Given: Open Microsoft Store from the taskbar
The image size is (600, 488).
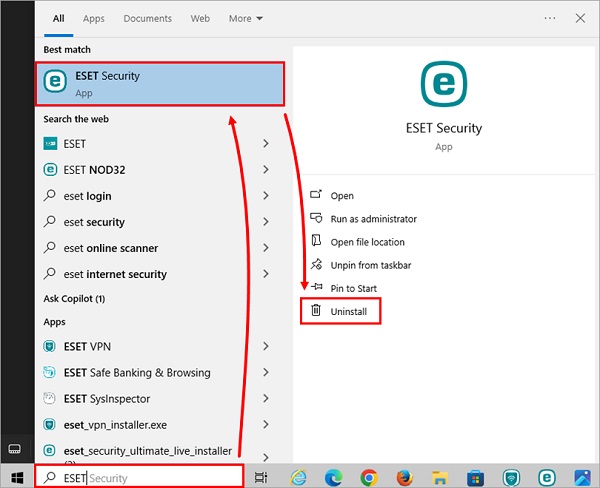Looking at the screenshot, I should click(x=476, y=478).
